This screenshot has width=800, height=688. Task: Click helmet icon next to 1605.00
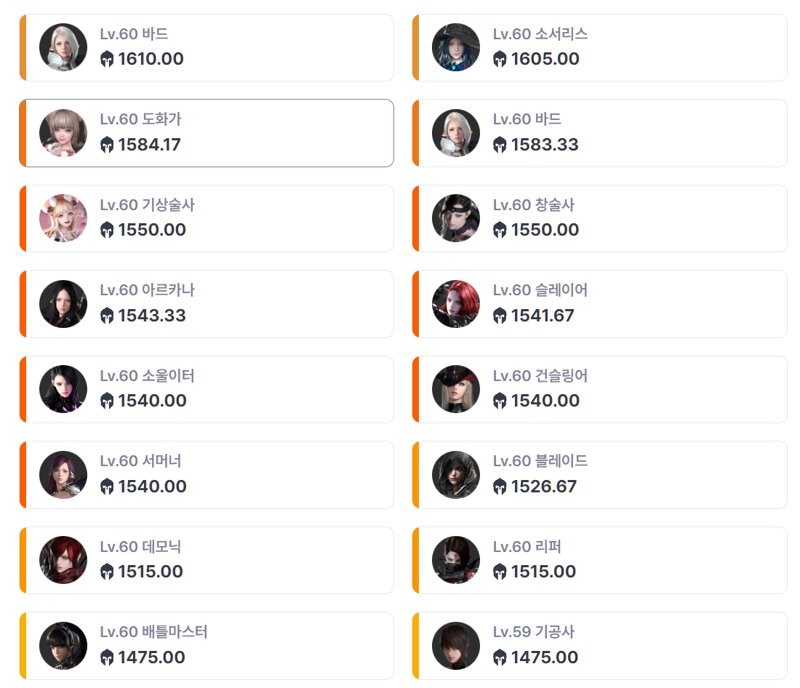tap(499, 59)
